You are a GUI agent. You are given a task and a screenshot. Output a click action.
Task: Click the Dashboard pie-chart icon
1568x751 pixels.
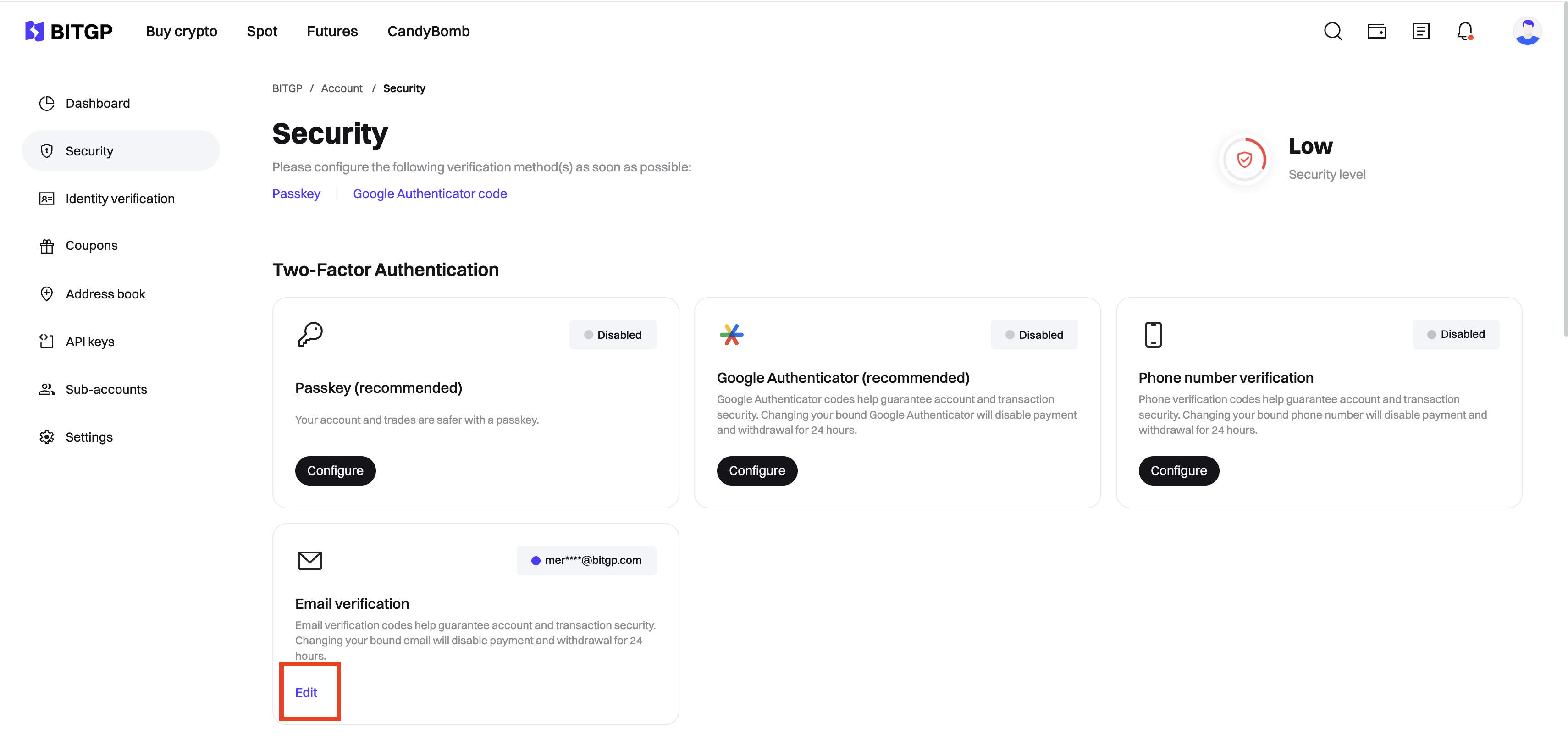coord(47,104)
